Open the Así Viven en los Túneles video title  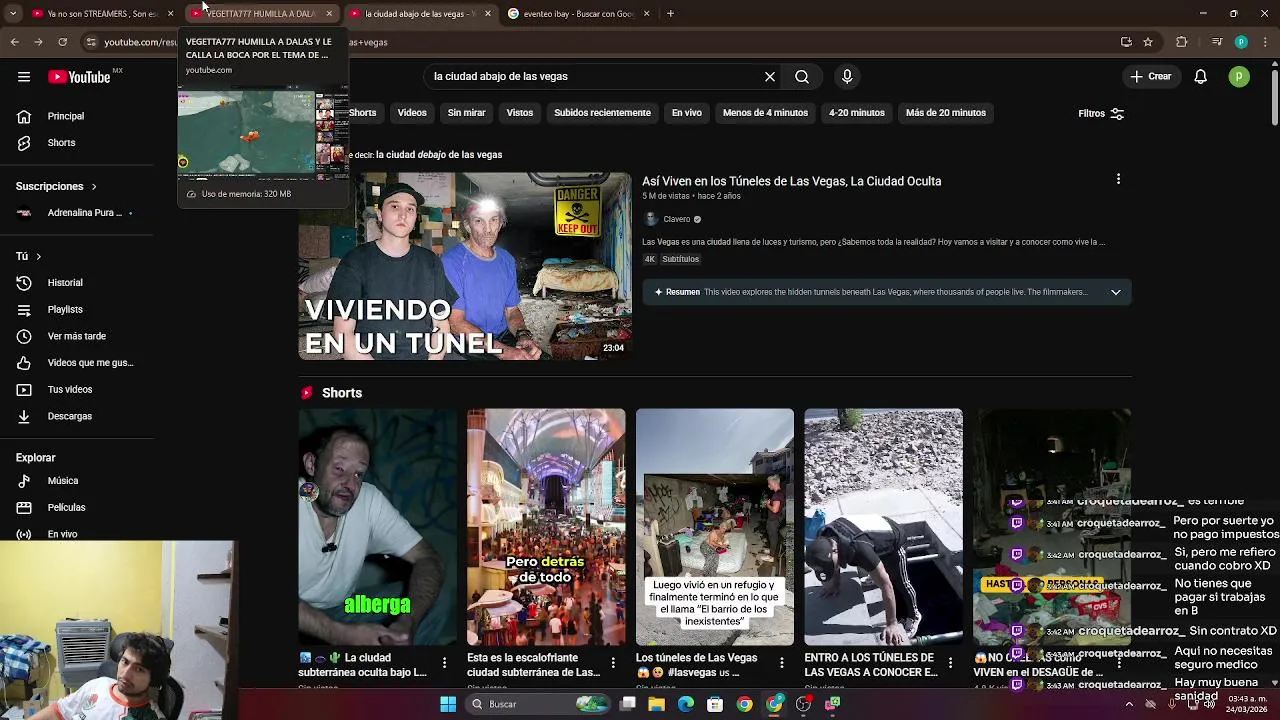tap(792, 181)
